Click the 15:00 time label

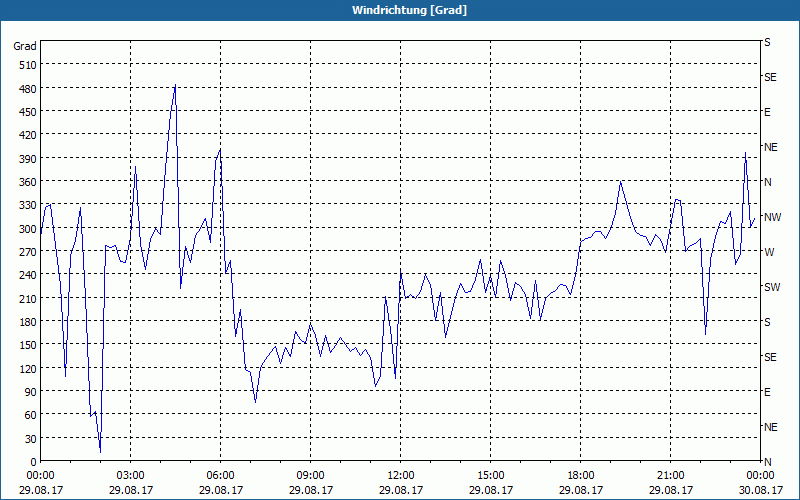[x=490, y=476]
